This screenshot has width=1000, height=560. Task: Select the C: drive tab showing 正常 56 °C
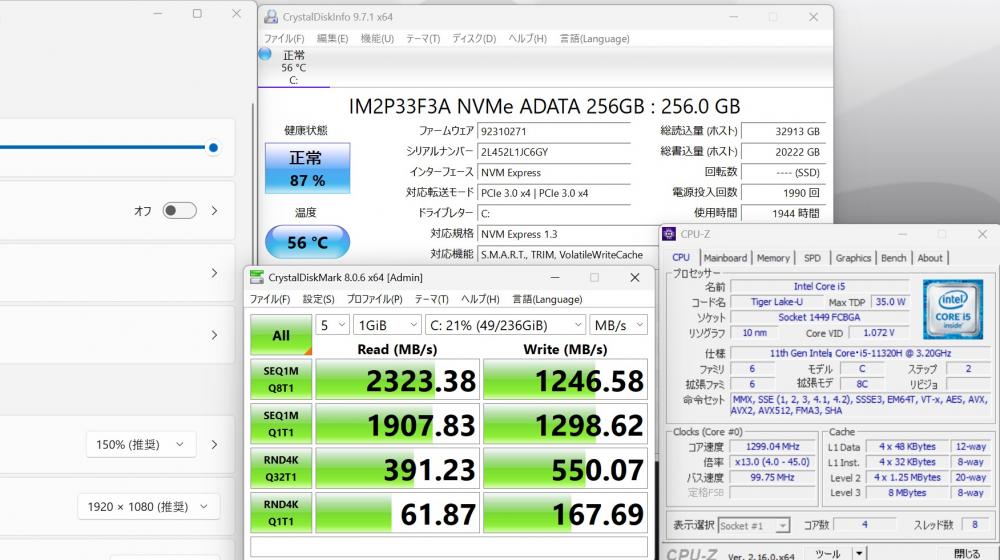(x=293, y=68)
